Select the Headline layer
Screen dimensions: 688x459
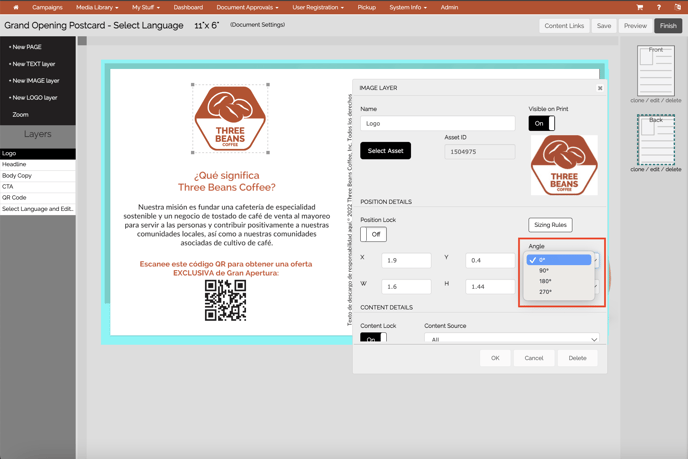tap(38, 165)
